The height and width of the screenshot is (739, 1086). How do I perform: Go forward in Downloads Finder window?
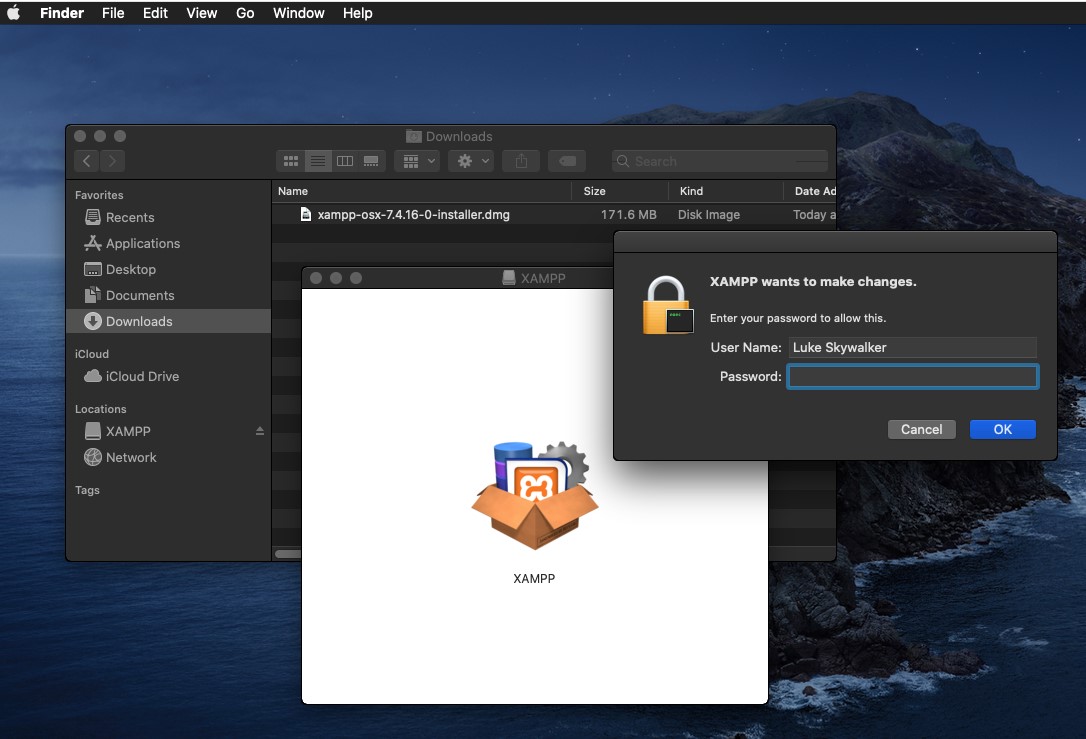pos(112,161)
